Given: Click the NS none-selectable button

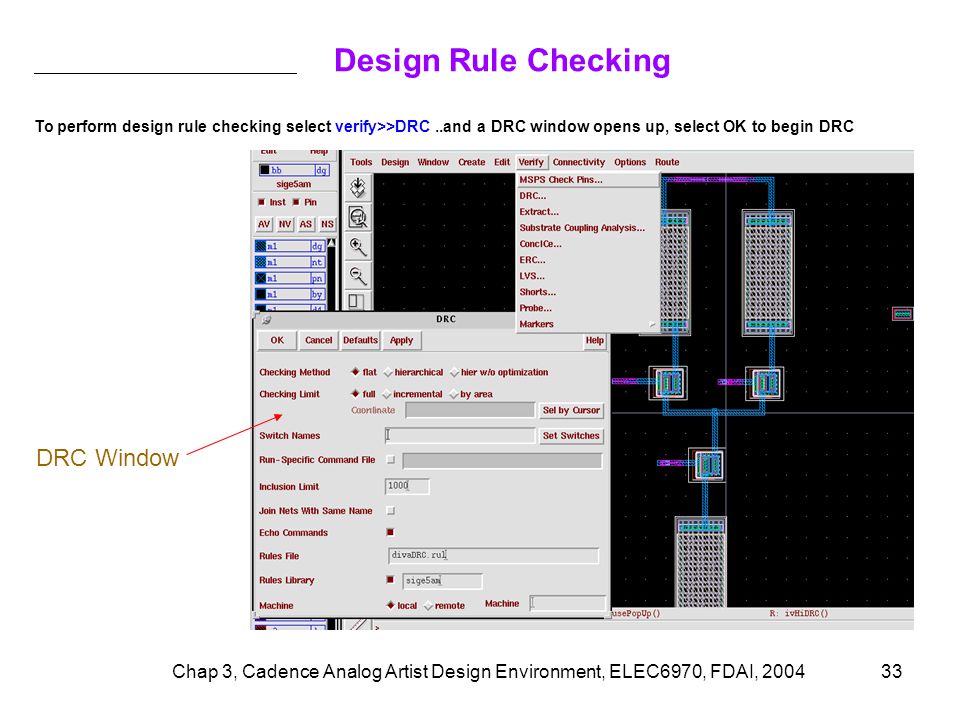Looking at the screenshot, I should [x=327, y=224].
